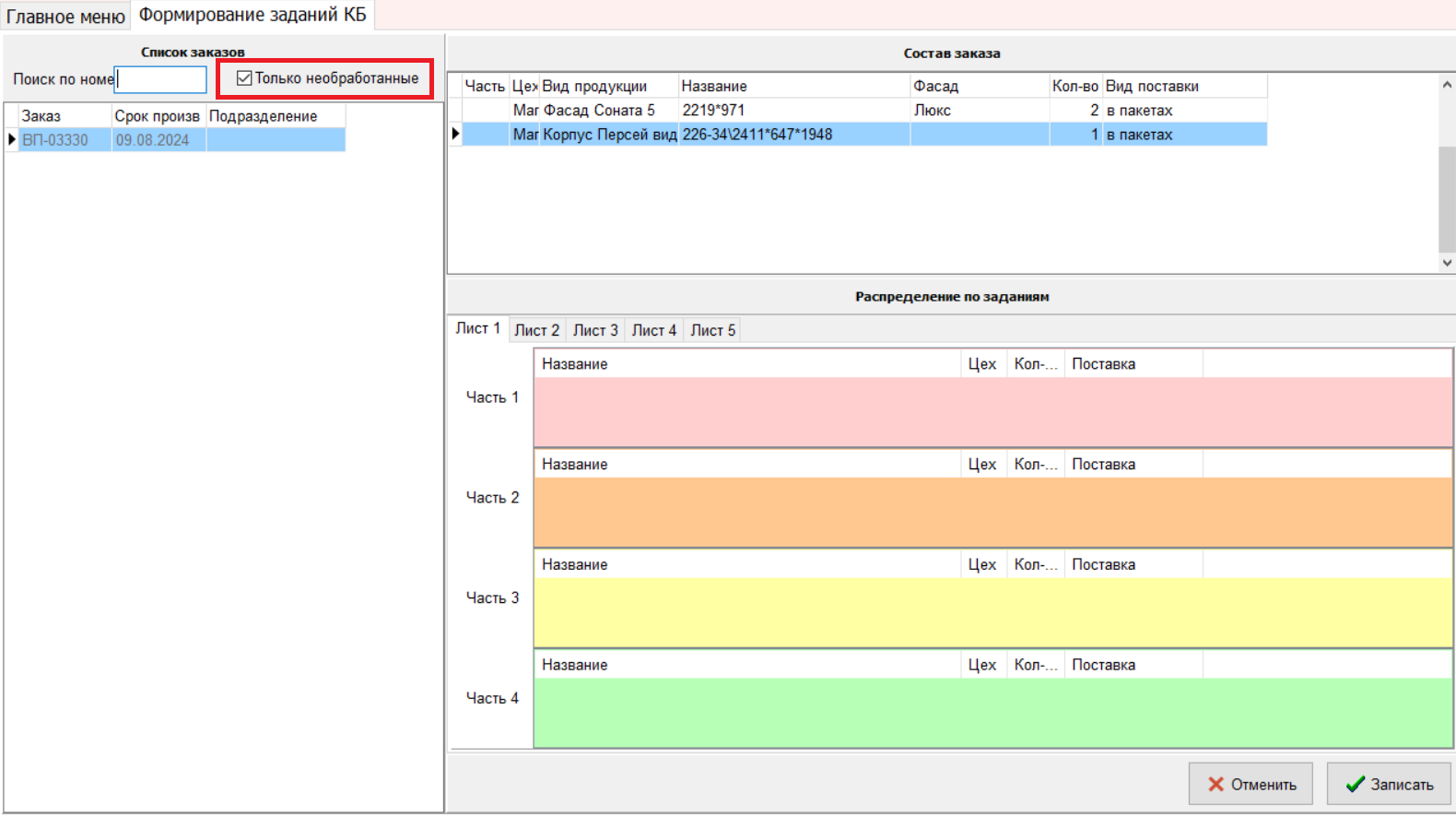Switch to 'Формирование заданий КБ' tab
Image resolution: width=1456 pixels, height=816 pixels.
click(x=252, y=16)
